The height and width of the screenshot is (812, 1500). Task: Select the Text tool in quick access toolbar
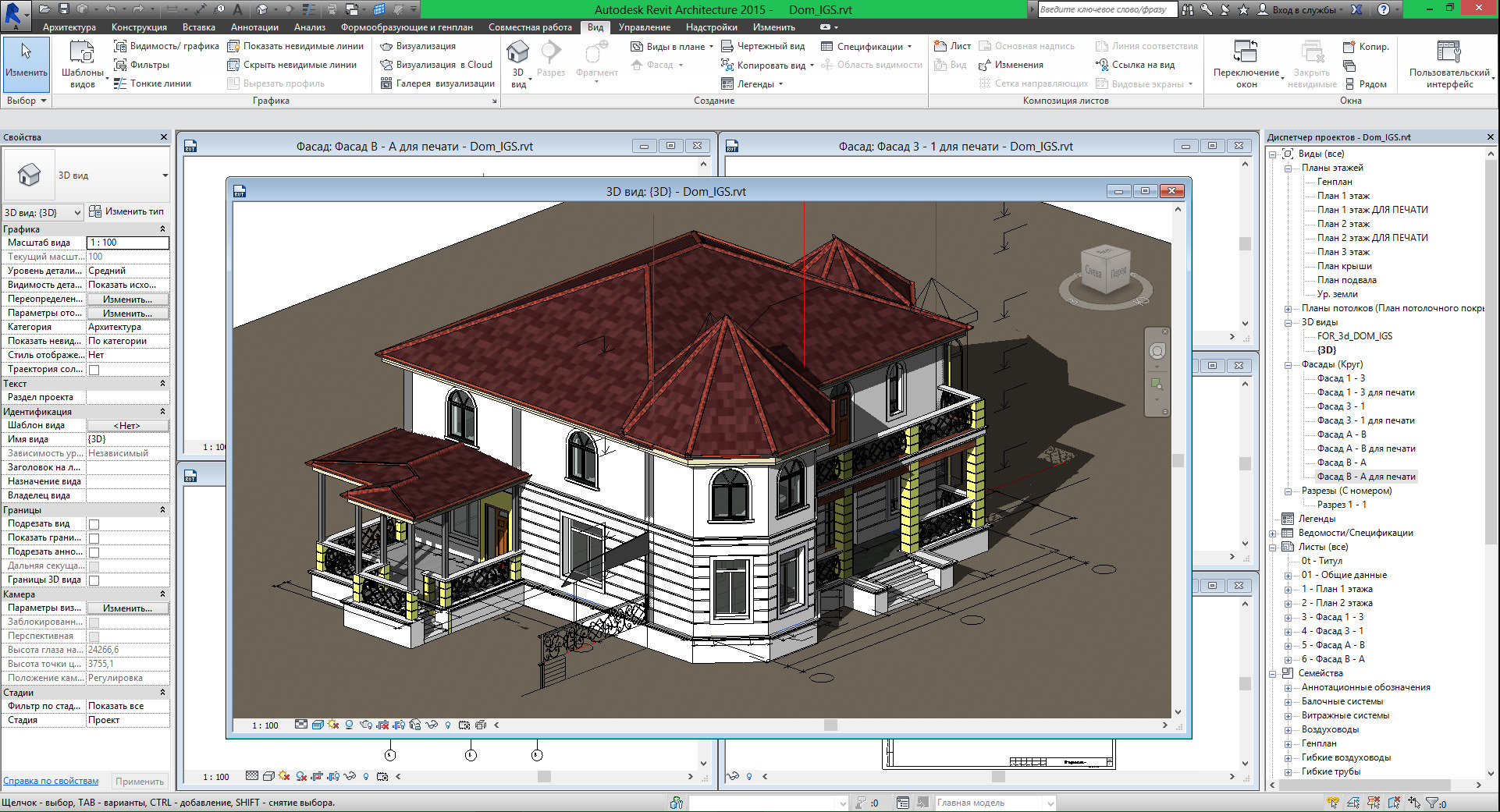point(238,9)
